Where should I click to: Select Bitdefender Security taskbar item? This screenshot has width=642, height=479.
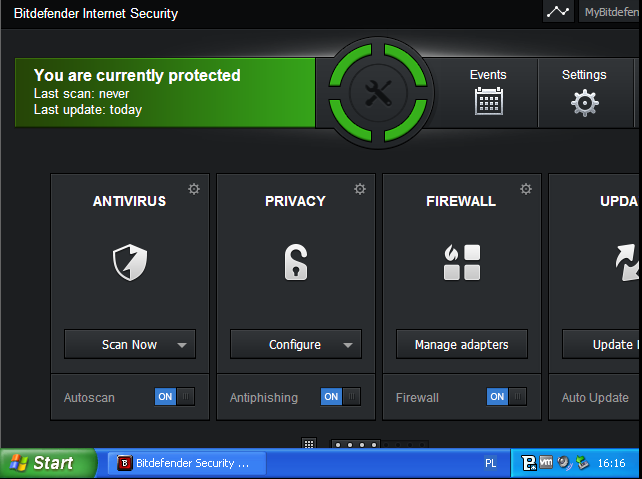coord(186,463)
